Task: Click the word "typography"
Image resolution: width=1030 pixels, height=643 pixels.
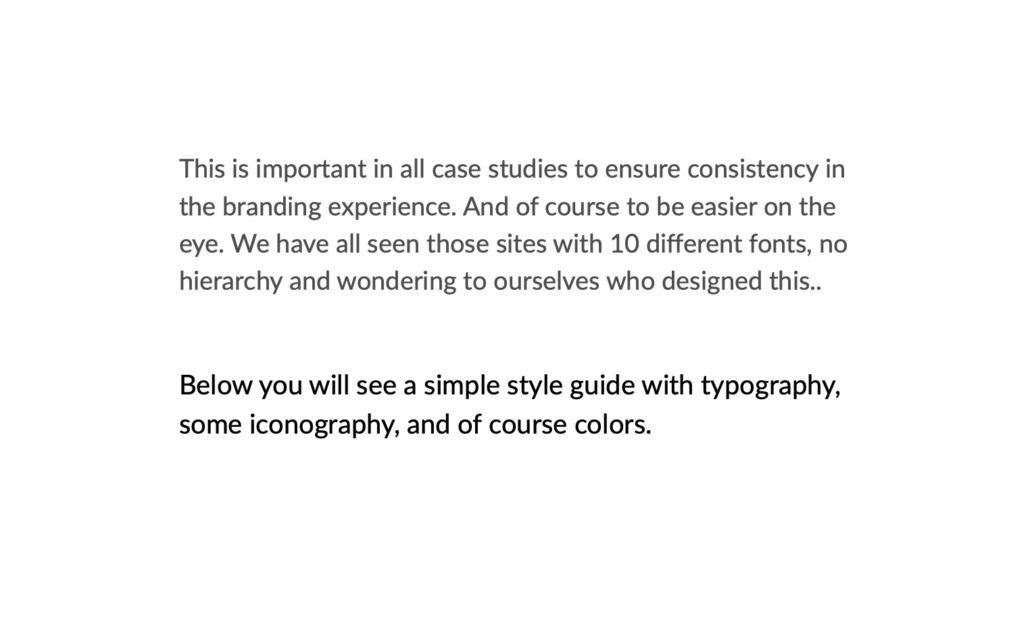Action: click(768, 386)
